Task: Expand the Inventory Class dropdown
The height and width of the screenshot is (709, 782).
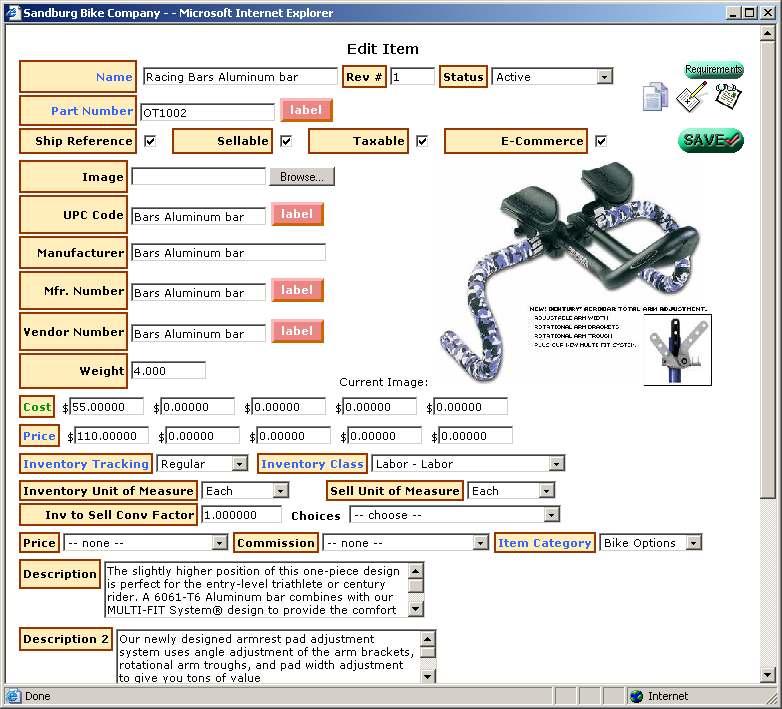Action: [468, 464]
